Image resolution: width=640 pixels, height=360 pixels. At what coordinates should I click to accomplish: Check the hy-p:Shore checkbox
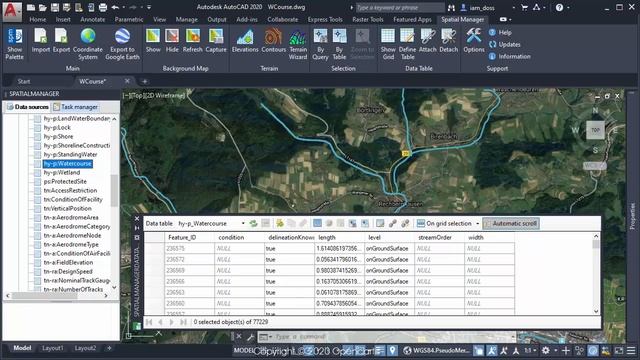(38, 137)
